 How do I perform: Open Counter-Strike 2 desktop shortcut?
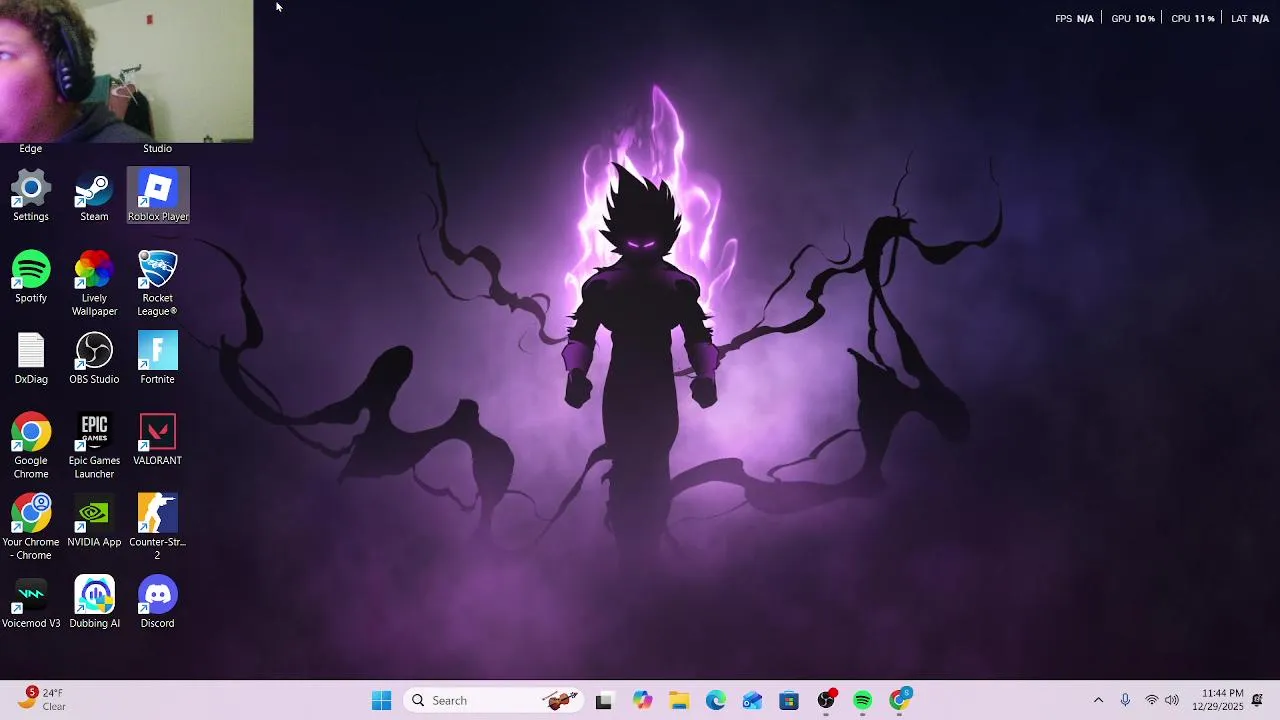tap(157, 528)
